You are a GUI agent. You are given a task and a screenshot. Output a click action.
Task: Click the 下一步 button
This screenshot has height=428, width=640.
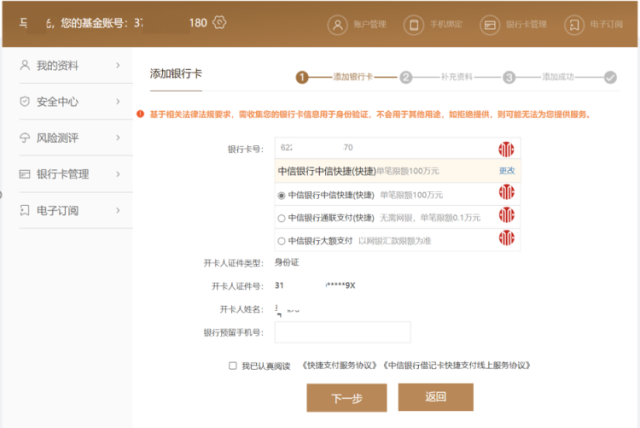point(347,398)
